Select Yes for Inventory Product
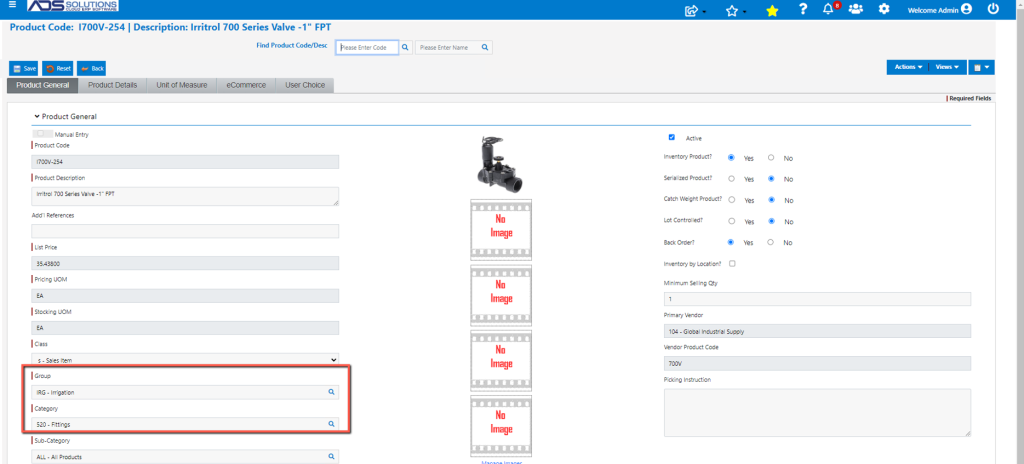1024x464 pixels. coord(731,157)
